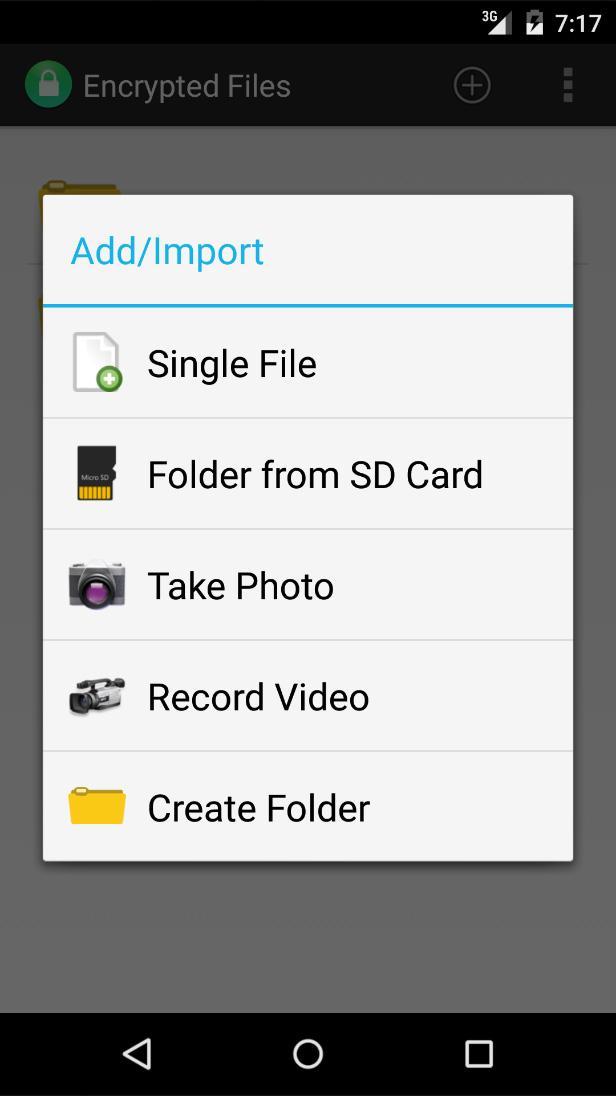Choose Folder from SD Card
616x1096 pixels.
(x=308, y=474)
